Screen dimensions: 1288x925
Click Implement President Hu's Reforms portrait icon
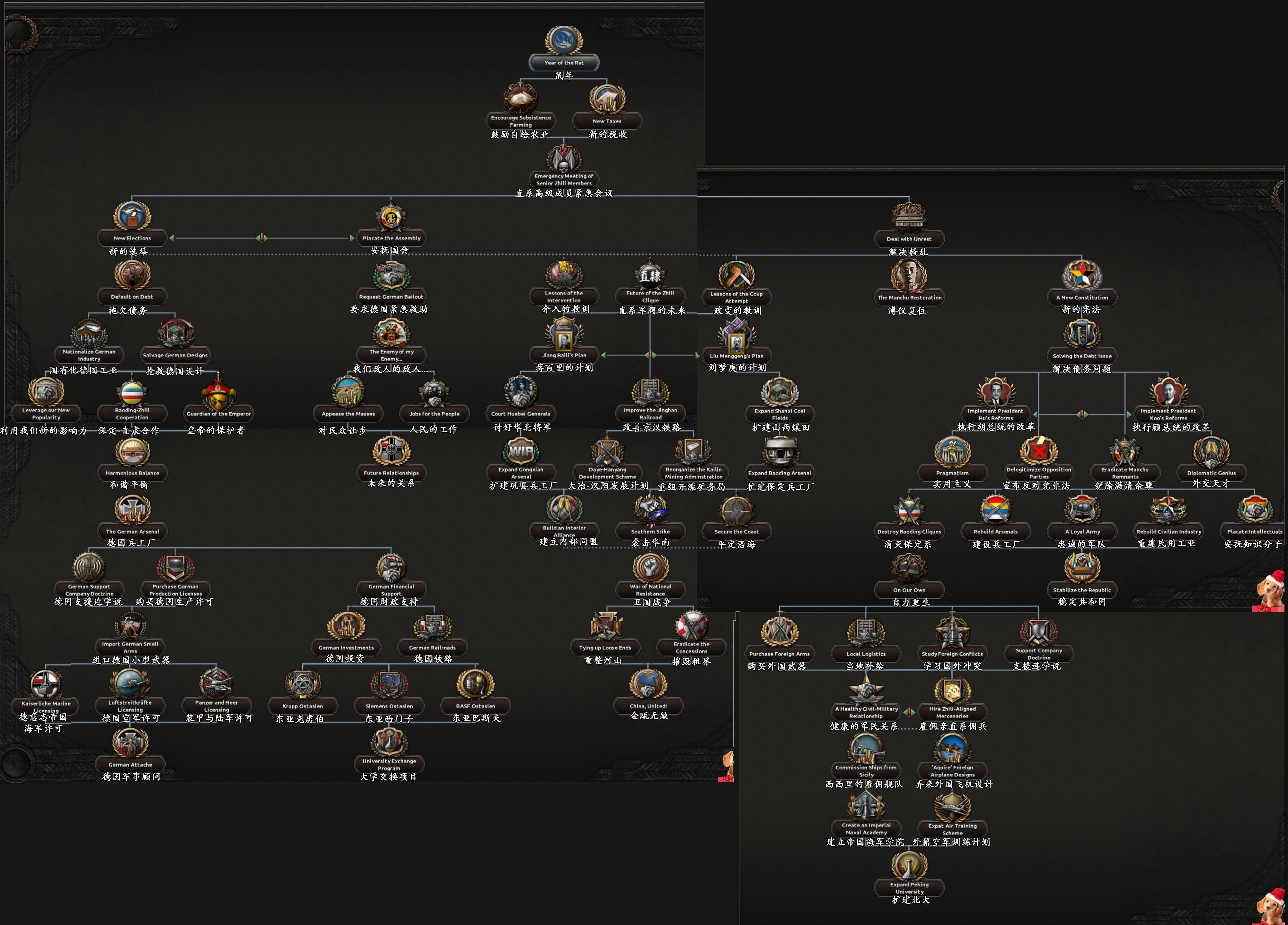995,393
